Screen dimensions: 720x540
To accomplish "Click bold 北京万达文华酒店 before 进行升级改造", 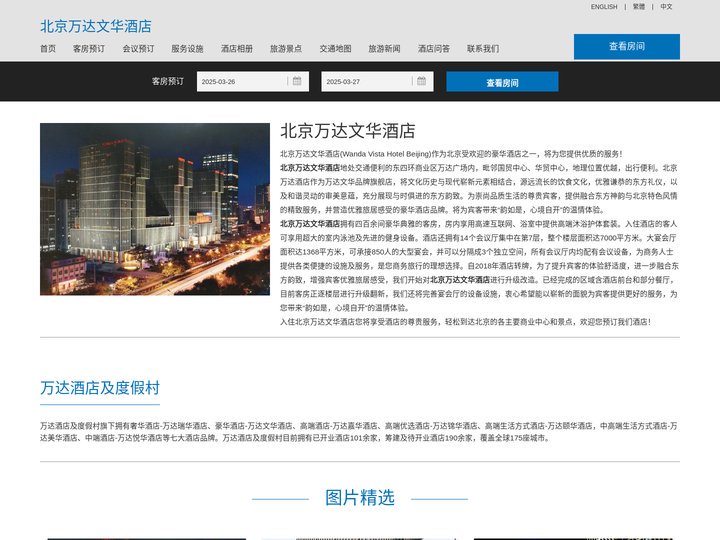I will pyautogui.click(x=460, y=280).
